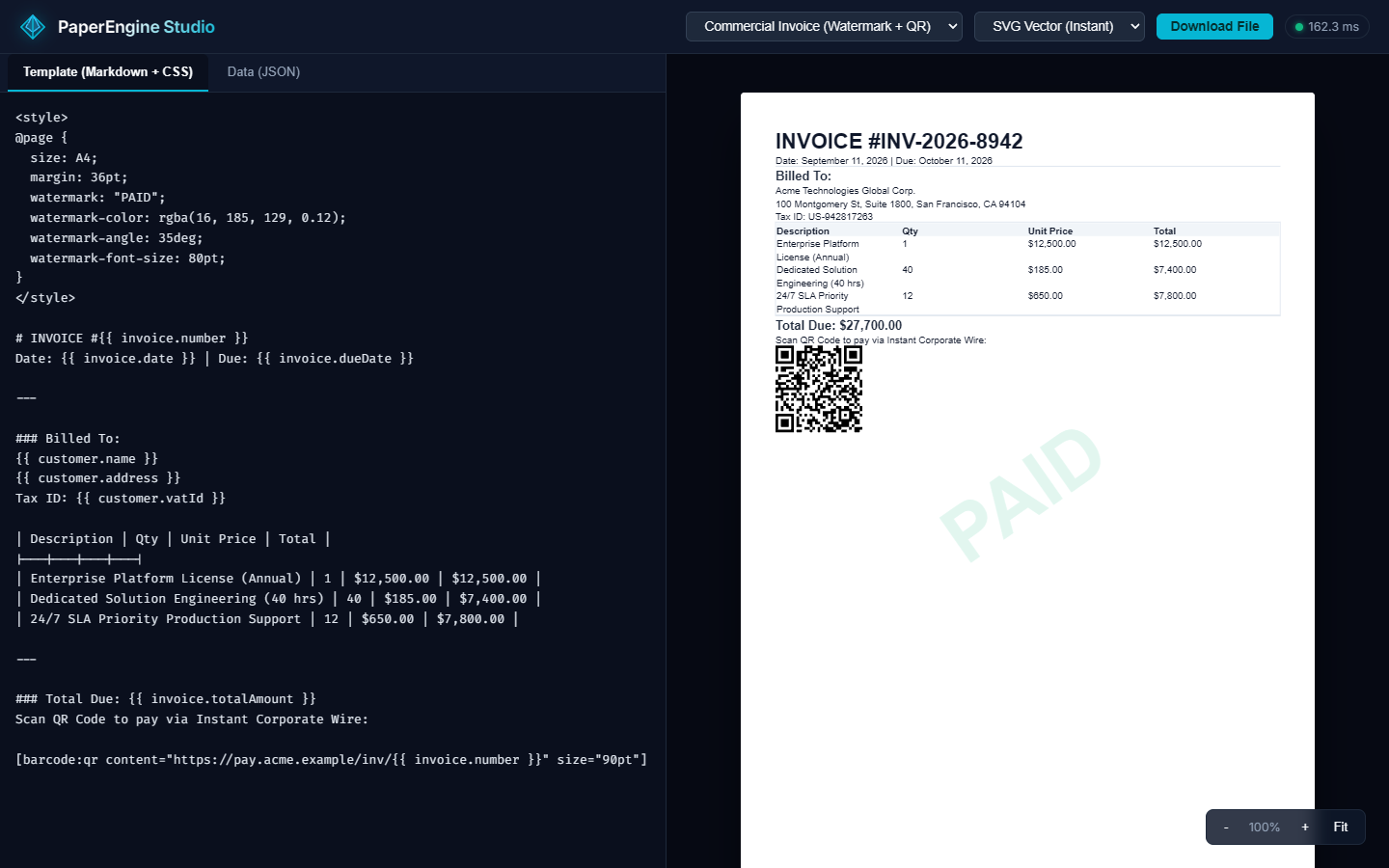Viewport: 1389px width, 868px height.
Task: Click the barcode:qr shortcode line in editor
Action: point(332,760)
